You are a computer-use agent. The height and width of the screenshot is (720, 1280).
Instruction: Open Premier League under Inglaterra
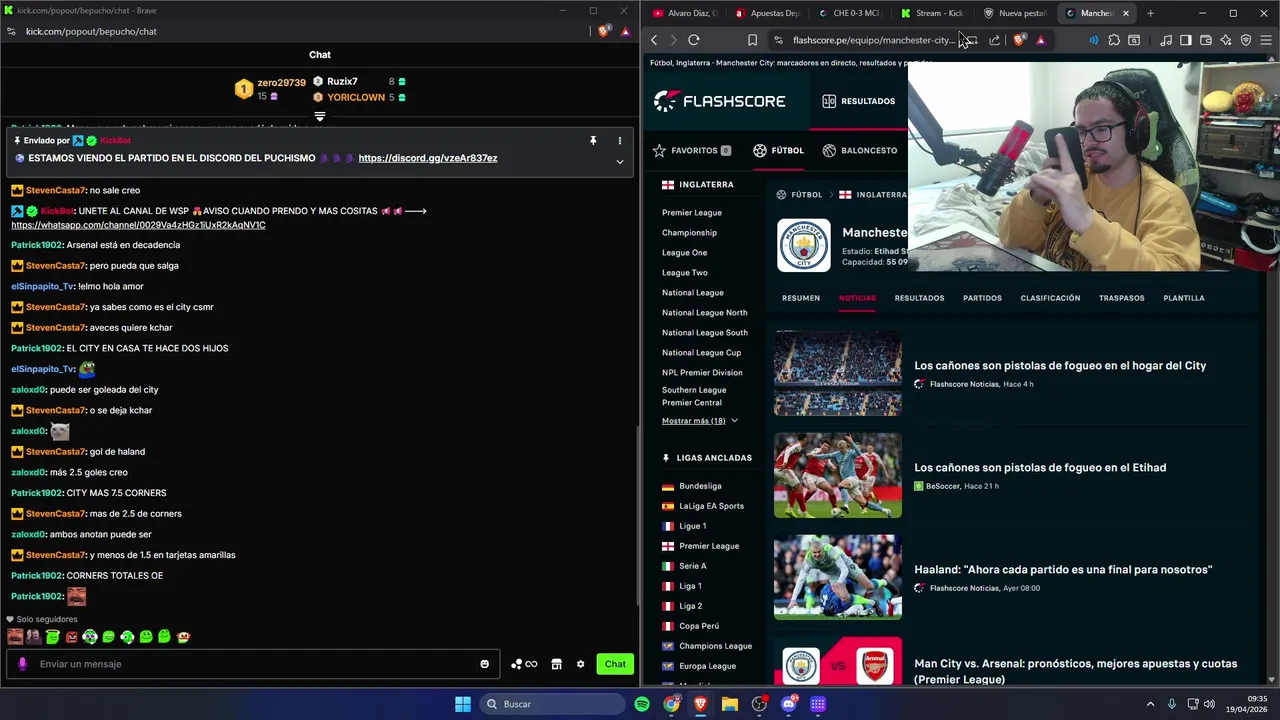coord(691,212)
